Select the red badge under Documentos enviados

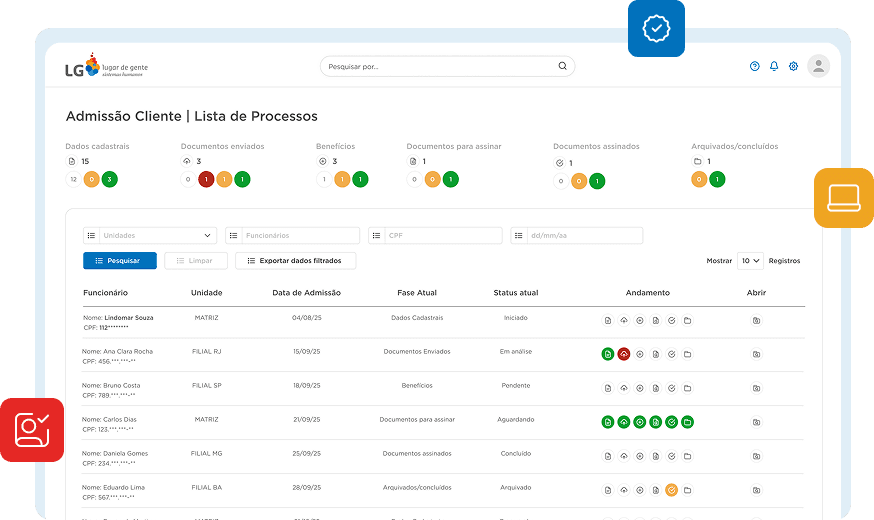coord(206,180)
